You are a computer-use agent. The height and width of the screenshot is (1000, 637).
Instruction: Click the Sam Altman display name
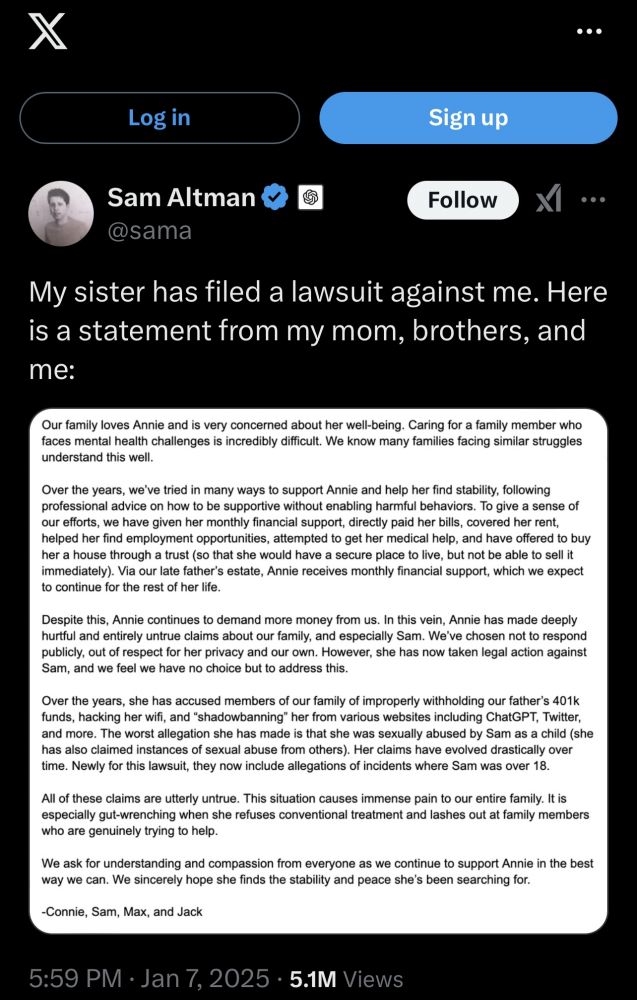(x=181, y=197)
